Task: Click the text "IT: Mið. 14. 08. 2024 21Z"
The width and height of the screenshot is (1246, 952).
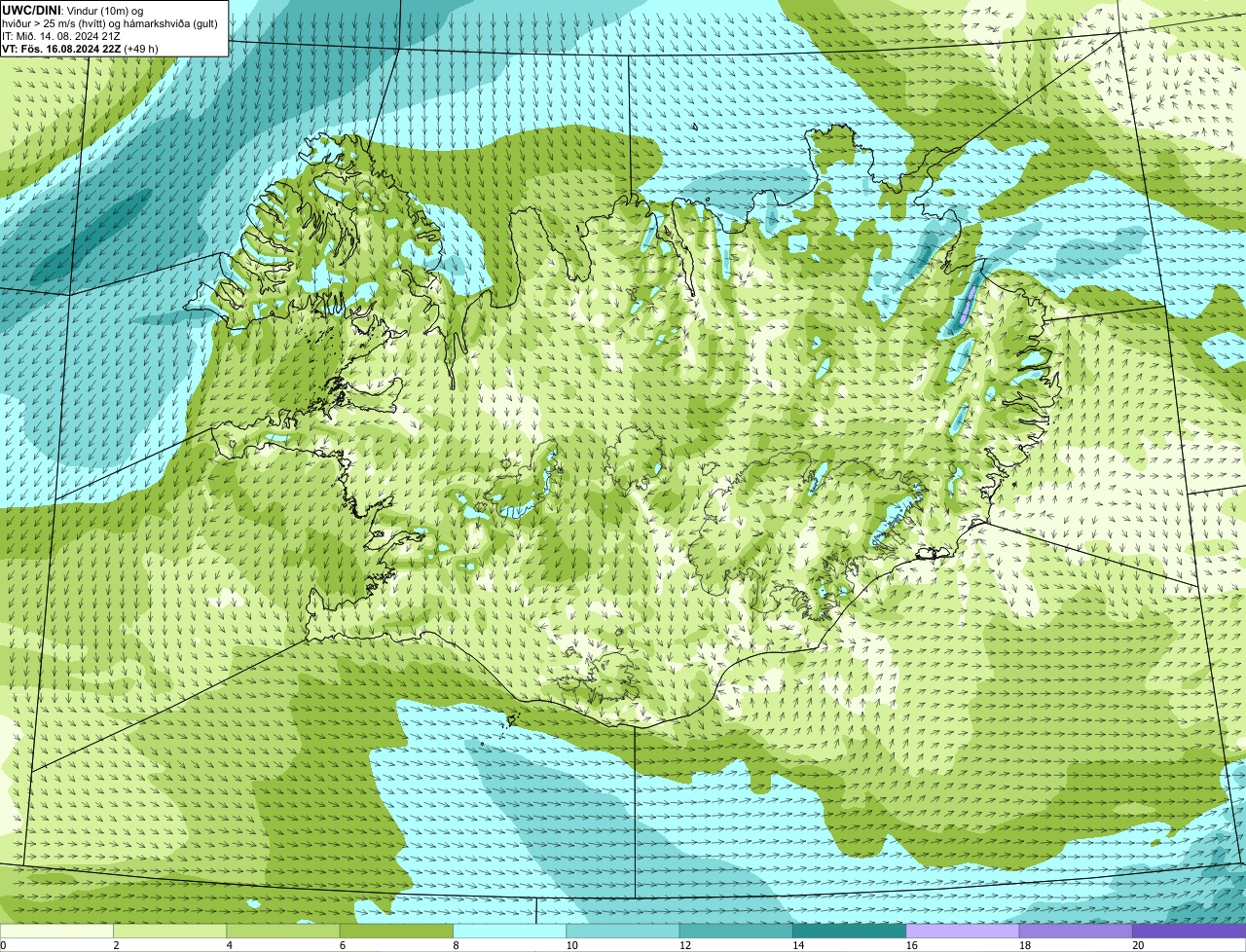Action: (x=61, y=36)
